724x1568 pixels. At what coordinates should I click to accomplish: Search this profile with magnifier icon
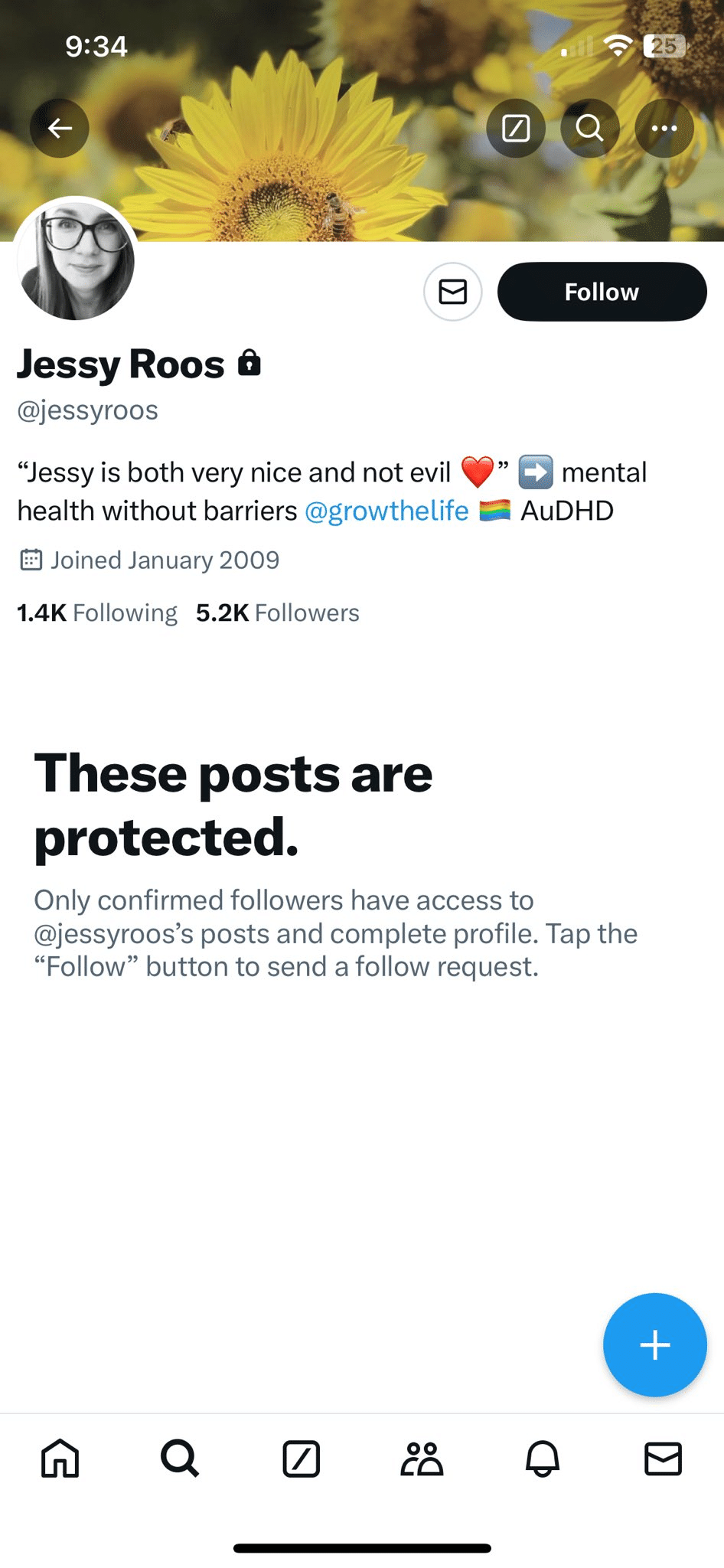tap(589, 129)
